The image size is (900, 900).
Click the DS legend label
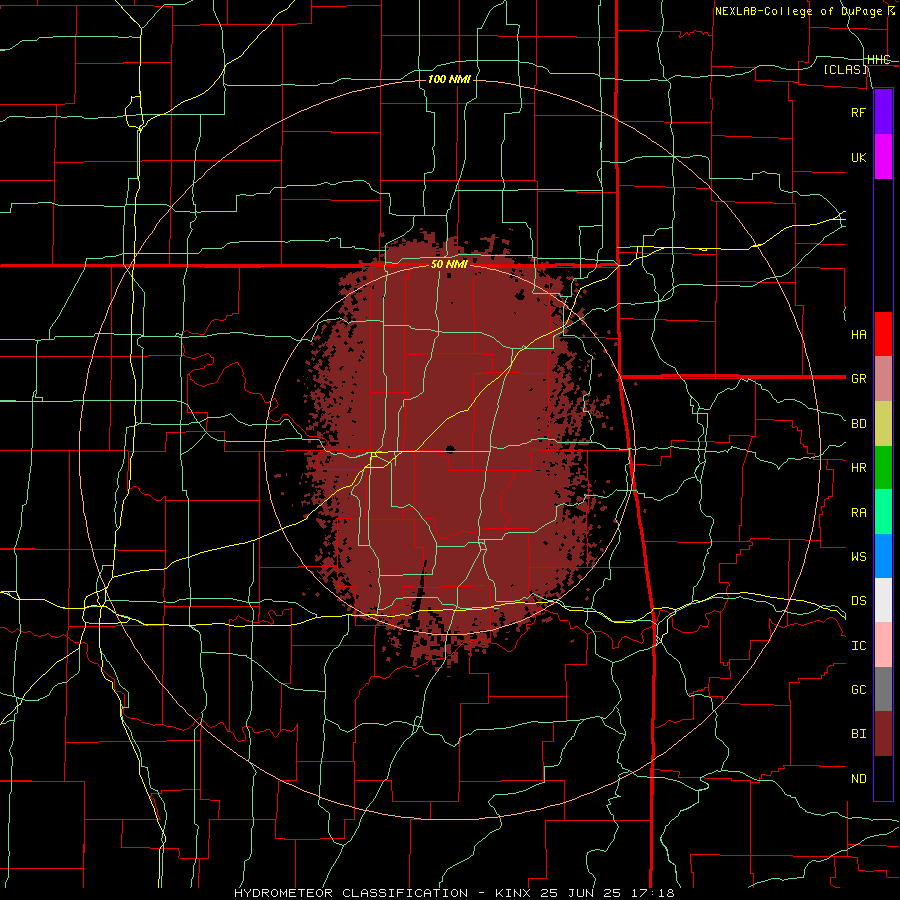click(x=859, y=601)
